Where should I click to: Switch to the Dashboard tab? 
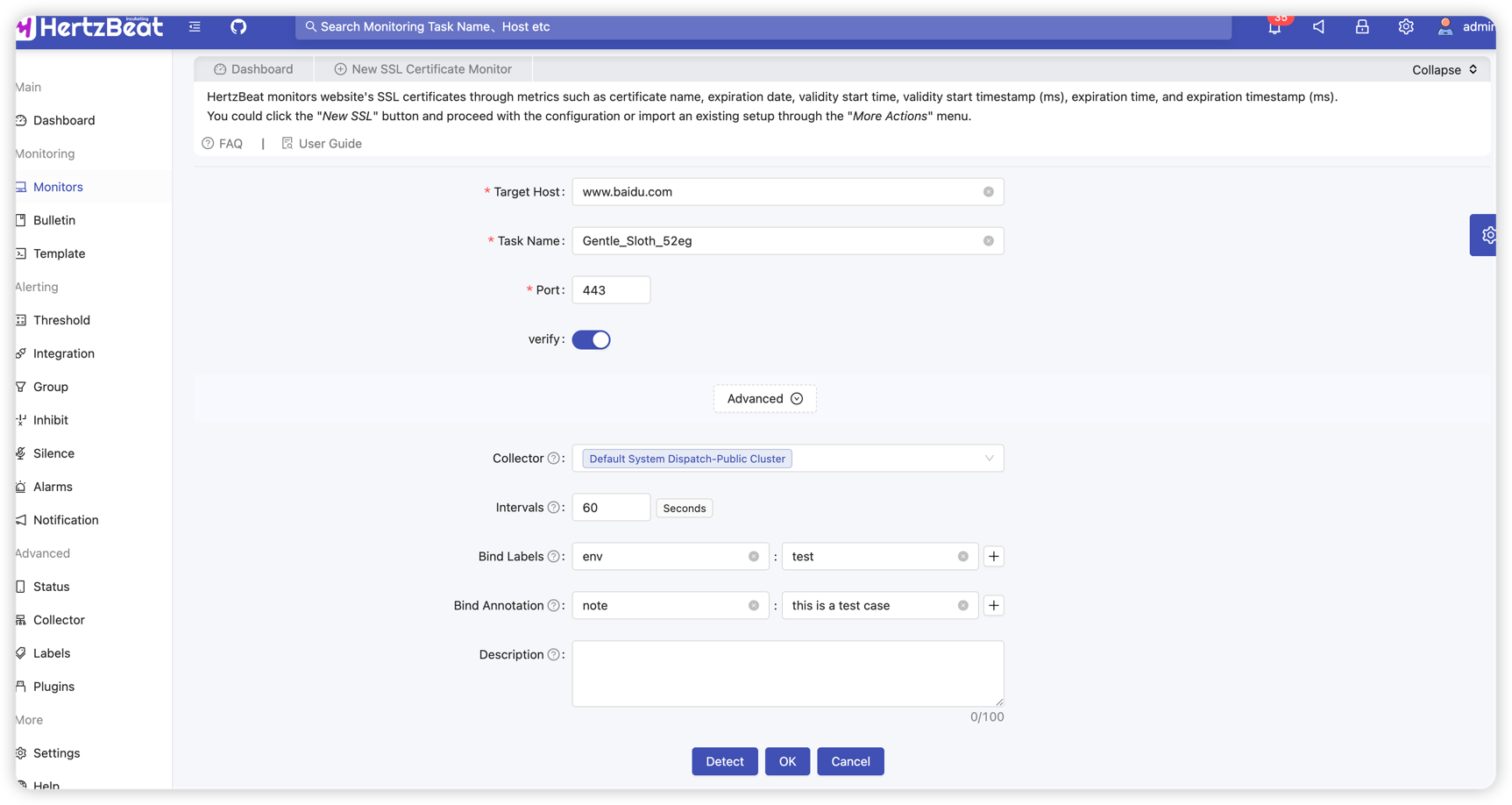click(x=253, y=69)
